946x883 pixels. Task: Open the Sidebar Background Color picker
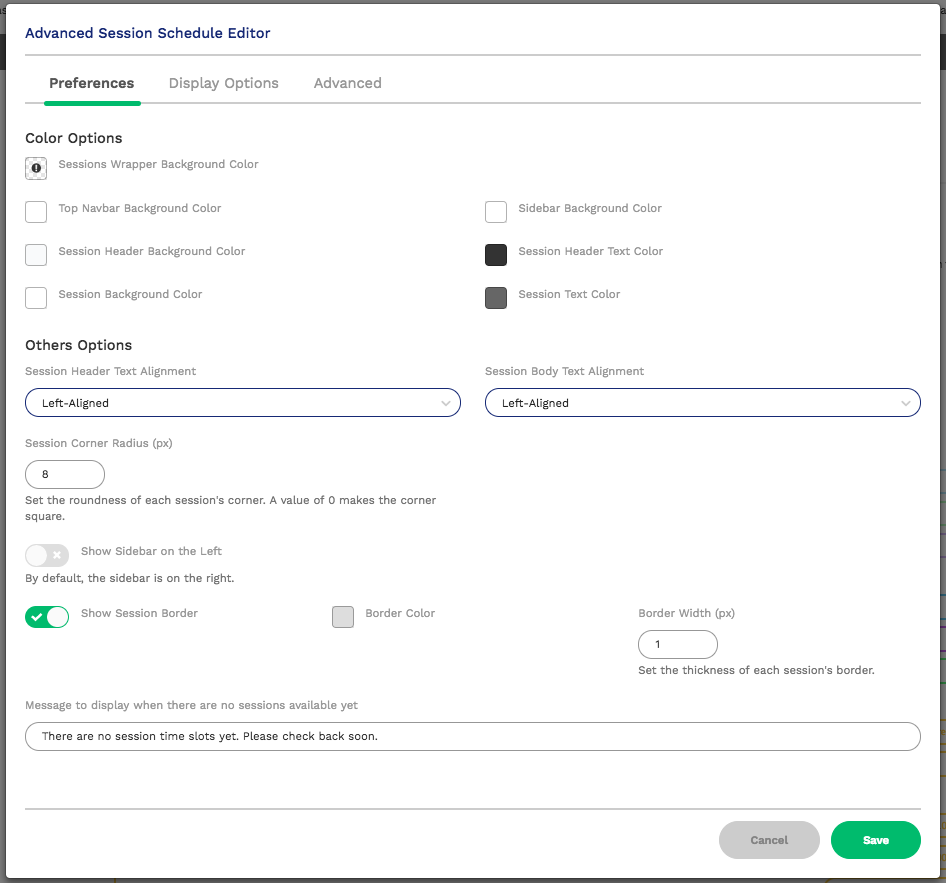click(x=496, y=212)
